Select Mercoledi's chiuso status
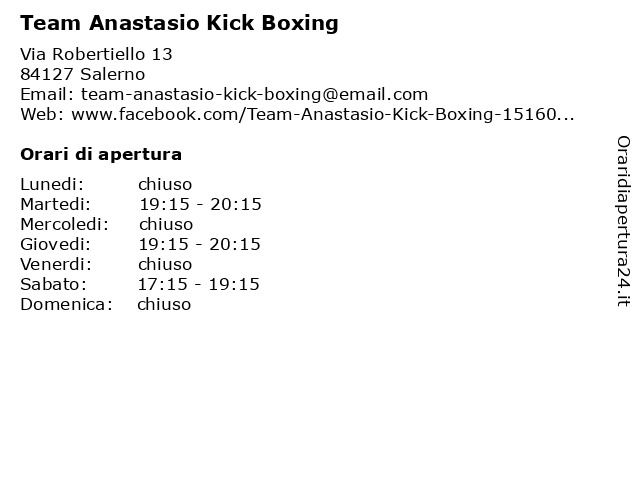 click(166, 224)
